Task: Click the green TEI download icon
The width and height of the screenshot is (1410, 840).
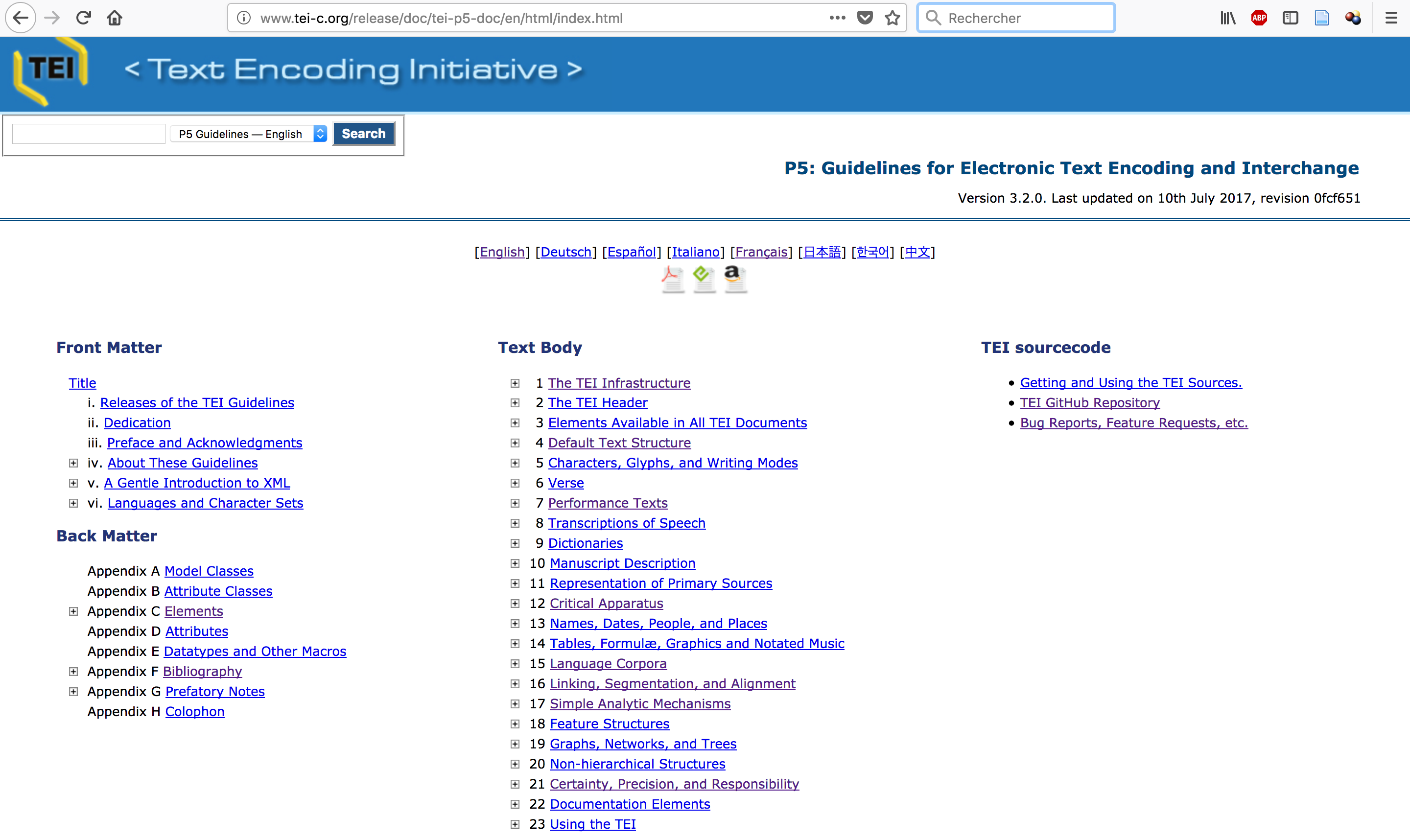Action: 703,278
